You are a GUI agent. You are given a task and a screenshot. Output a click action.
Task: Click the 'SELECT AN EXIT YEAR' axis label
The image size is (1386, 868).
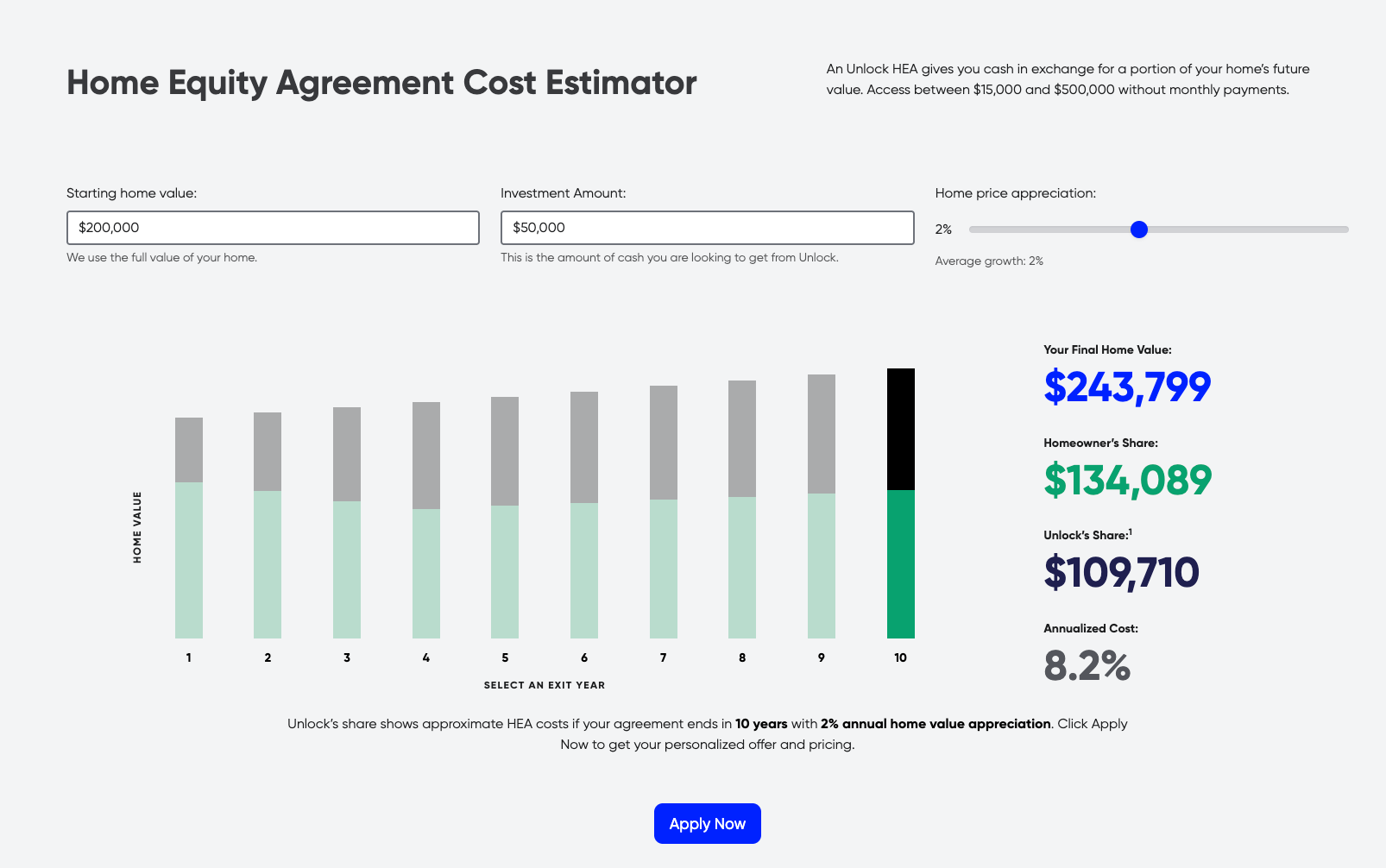545,685
